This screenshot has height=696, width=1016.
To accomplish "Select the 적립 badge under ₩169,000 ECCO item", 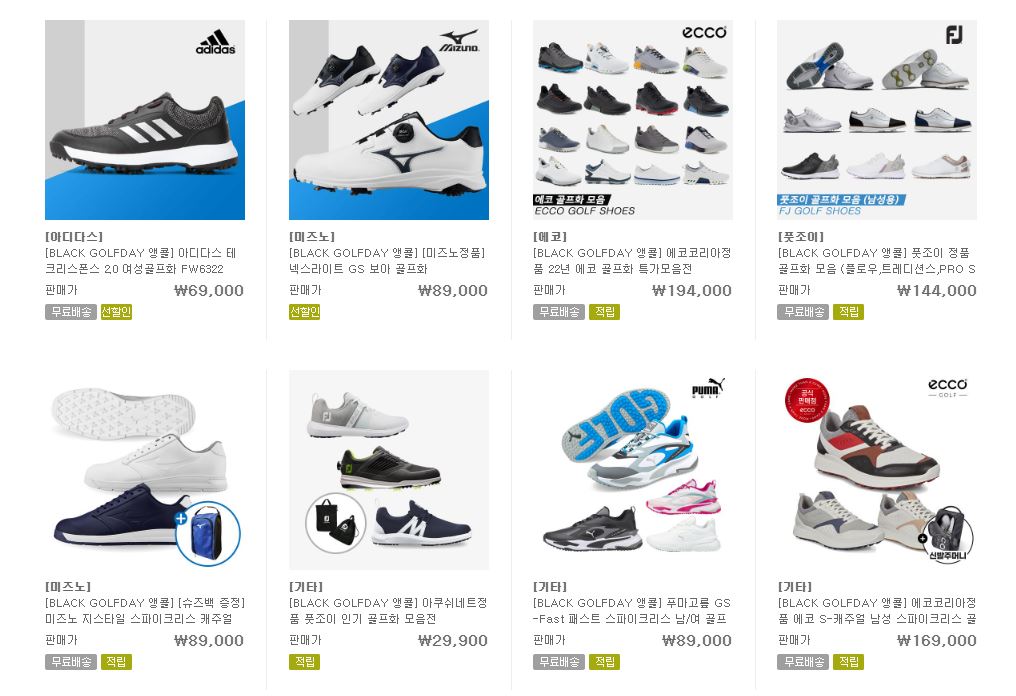I will tap(848, 662).
